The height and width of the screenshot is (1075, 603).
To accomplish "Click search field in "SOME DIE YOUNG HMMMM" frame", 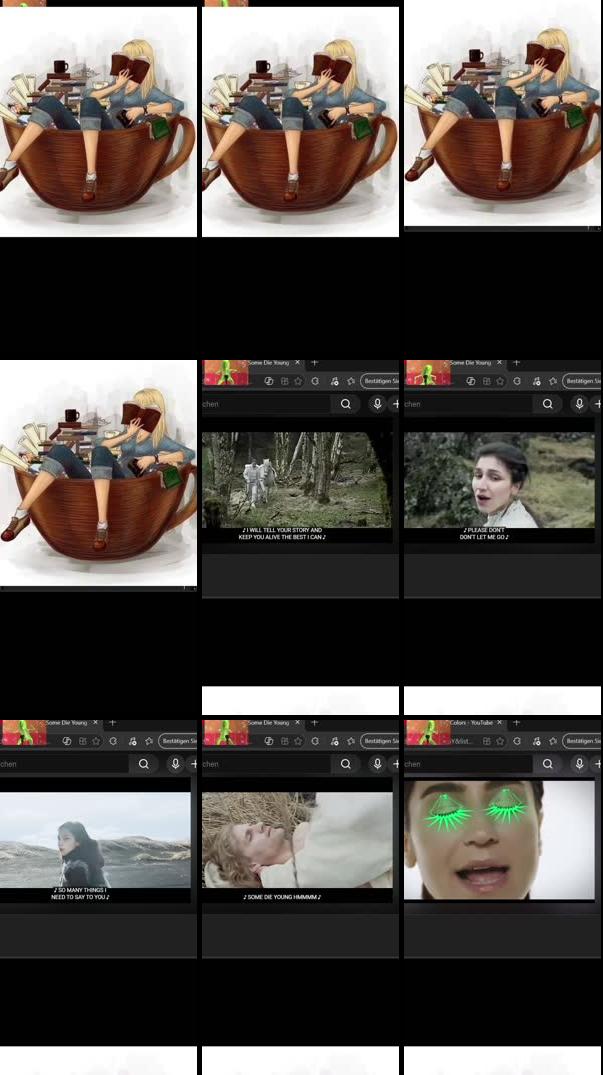I will click(x=267, y=764).
